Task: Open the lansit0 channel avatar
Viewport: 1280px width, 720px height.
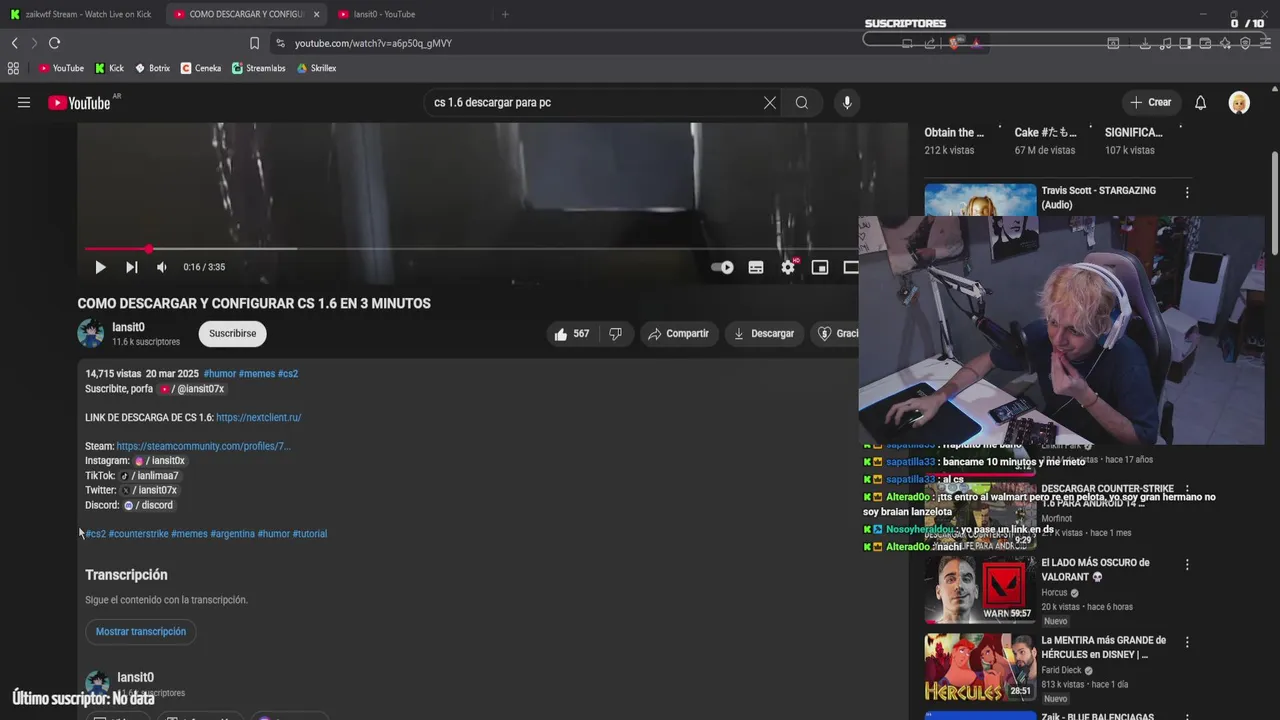Action: tap(91, 334)
